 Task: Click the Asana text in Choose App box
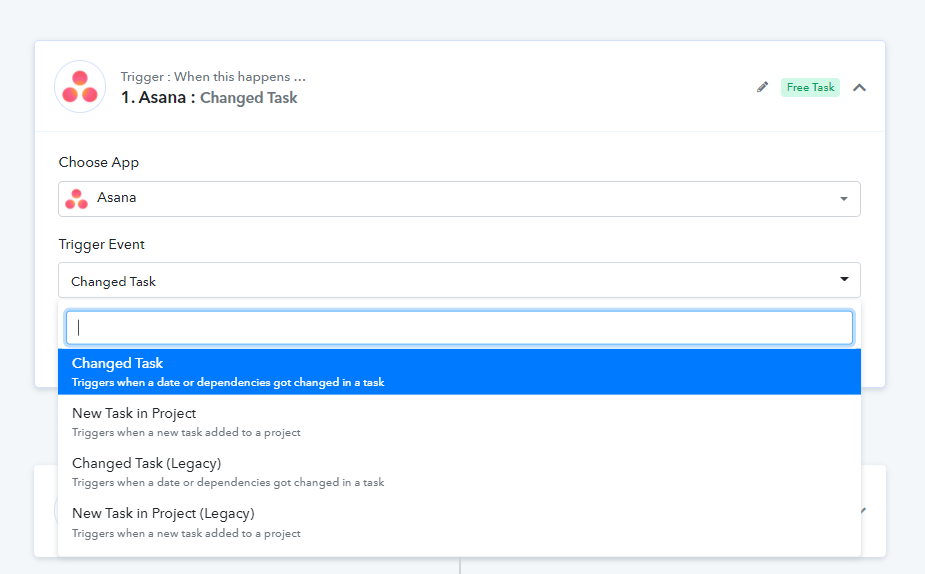117,198
